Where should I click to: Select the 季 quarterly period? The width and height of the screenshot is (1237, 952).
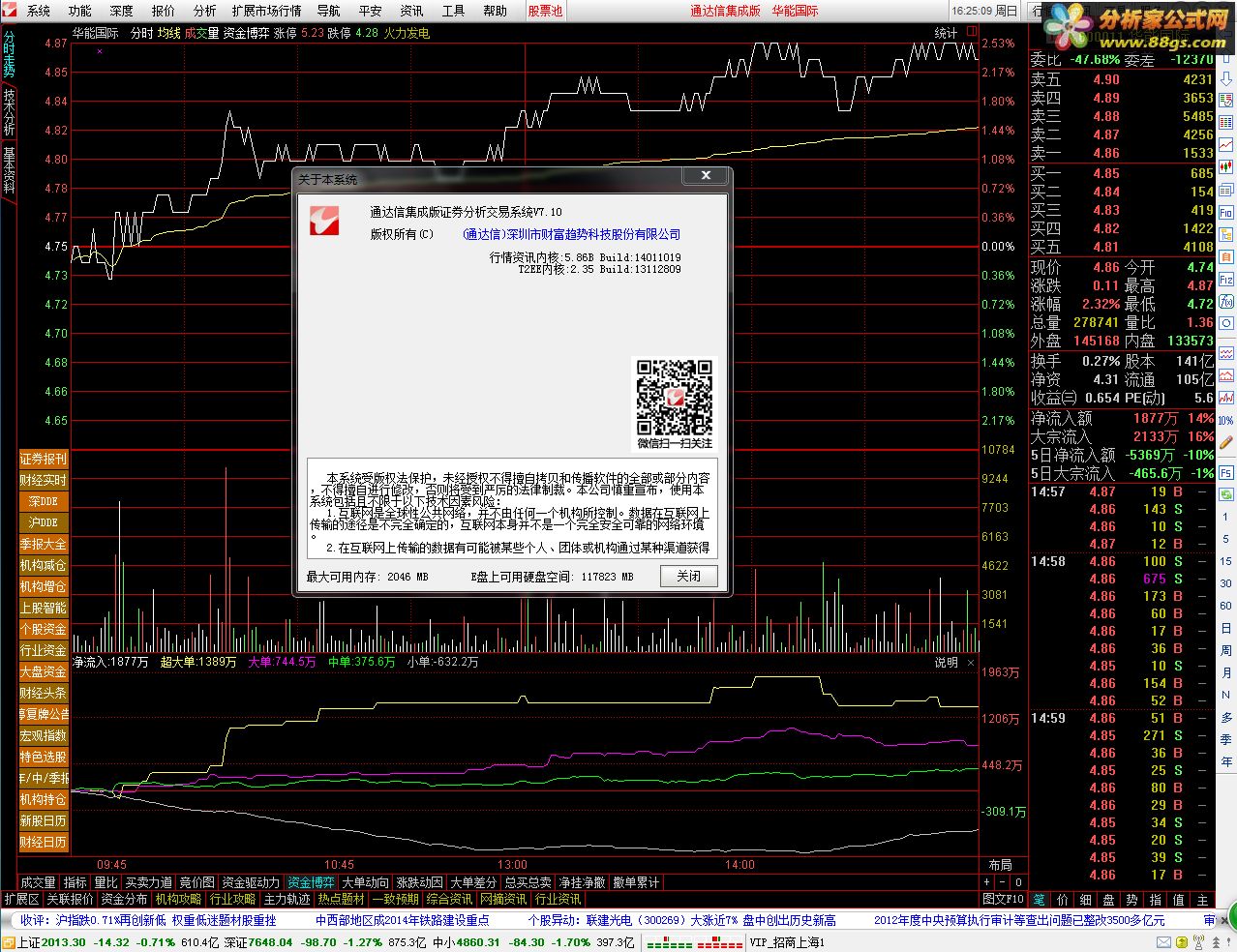pyautogui.click(x=1225, y=739)
